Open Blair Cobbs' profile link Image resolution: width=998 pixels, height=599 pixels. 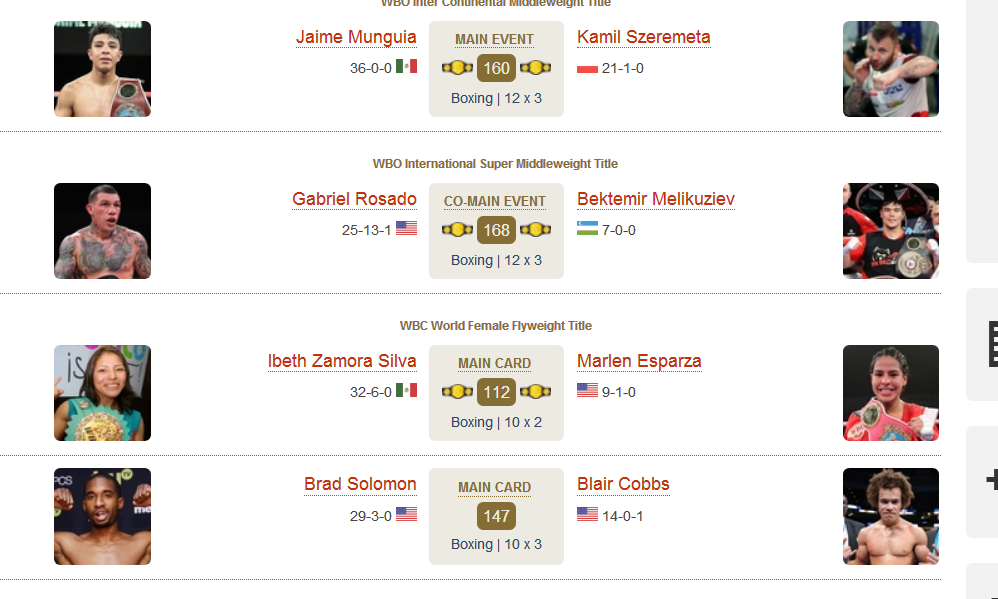click(623, 484)
